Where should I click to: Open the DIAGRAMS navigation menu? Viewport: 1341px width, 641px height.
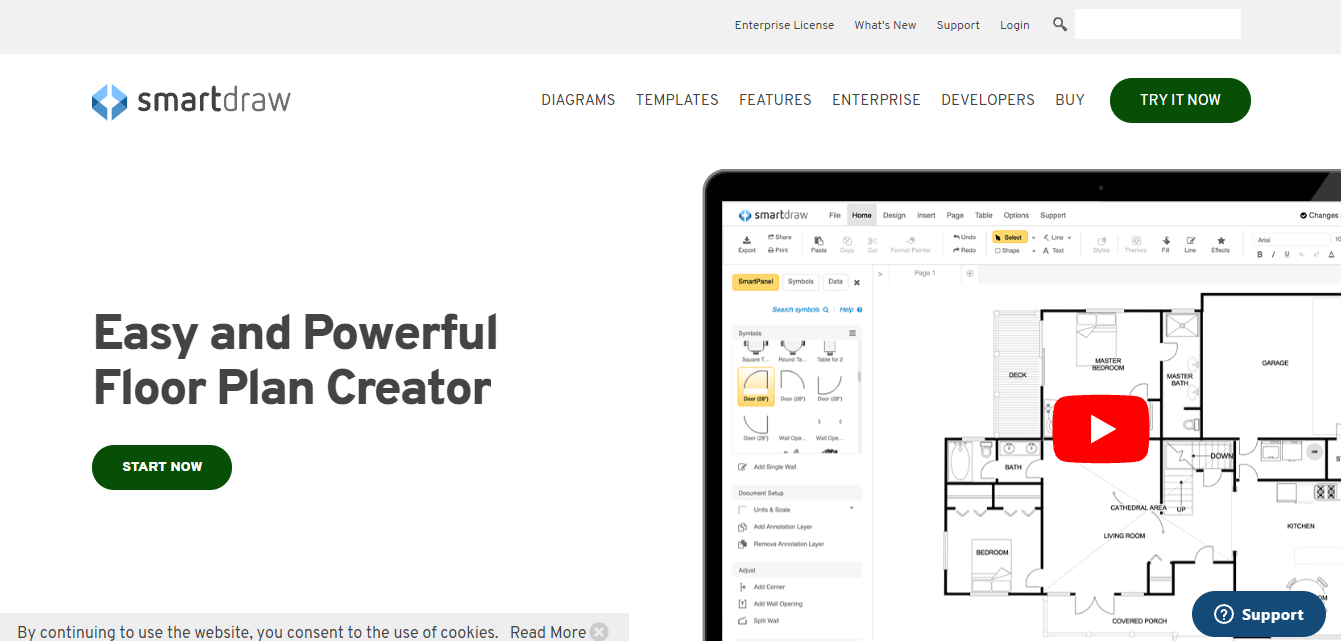(578, 100)
